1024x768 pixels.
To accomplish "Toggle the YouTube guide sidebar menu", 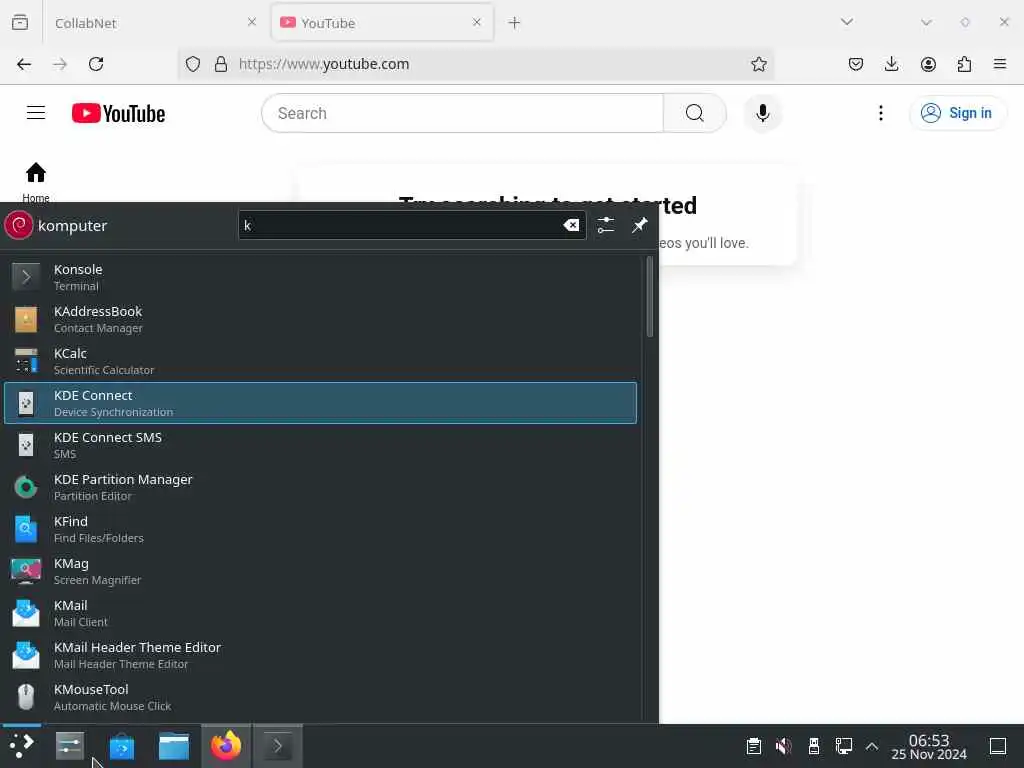I will click(36, 113).
